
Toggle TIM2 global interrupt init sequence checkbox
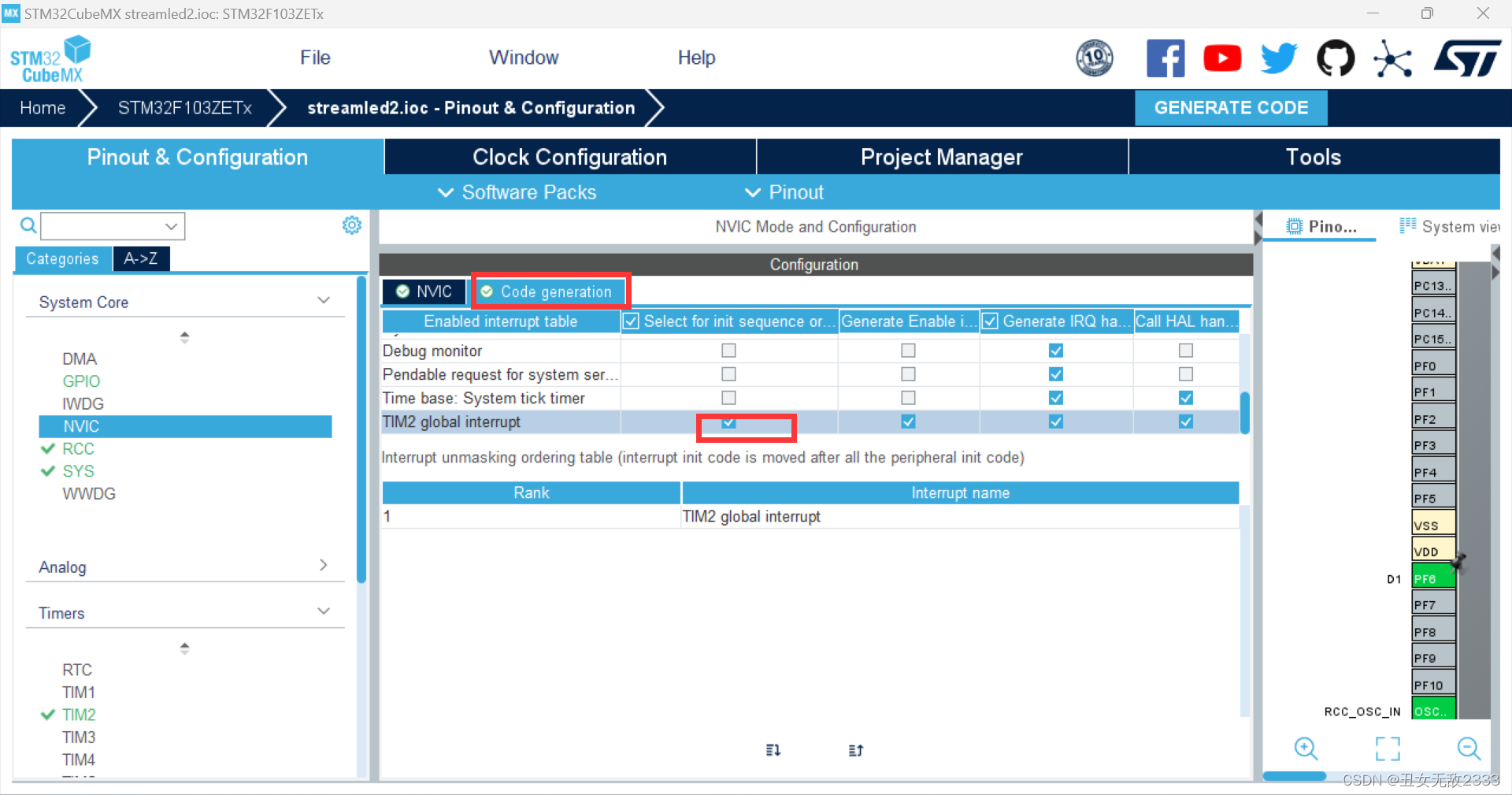tap(728, 422)
